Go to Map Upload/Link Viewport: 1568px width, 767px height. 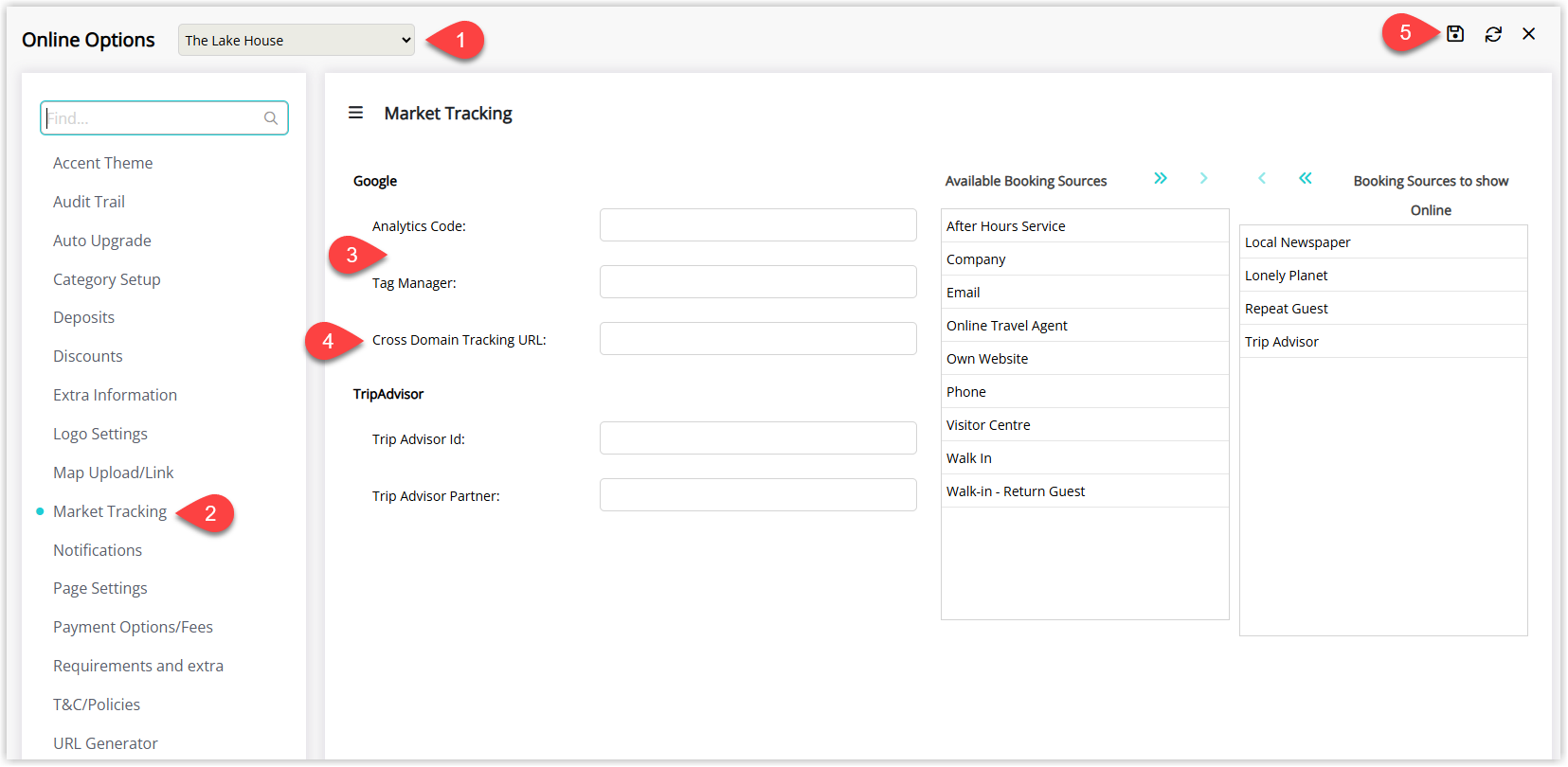click(114, 473)
